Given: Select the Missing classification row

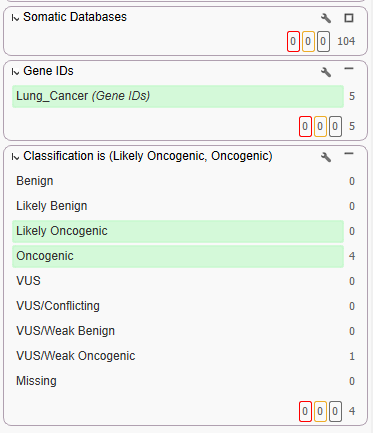Looking at the screenshot, I should (178, 381).
